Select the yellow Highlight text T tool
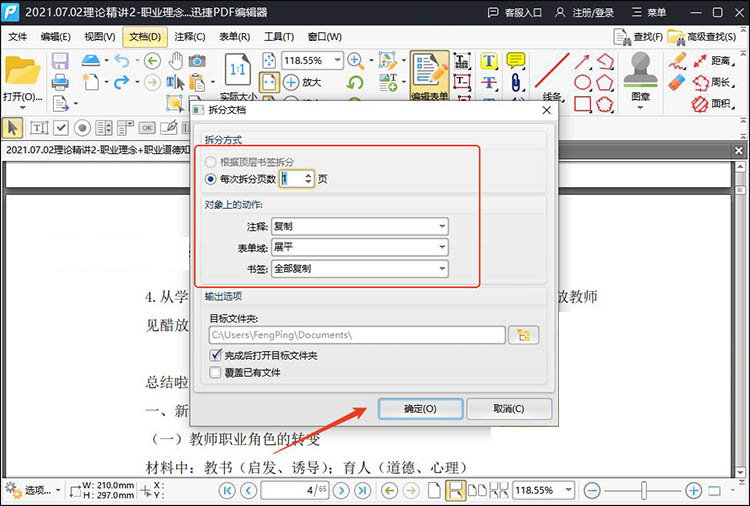The height and width of the screenshot is (506, 750). point(488,61)
